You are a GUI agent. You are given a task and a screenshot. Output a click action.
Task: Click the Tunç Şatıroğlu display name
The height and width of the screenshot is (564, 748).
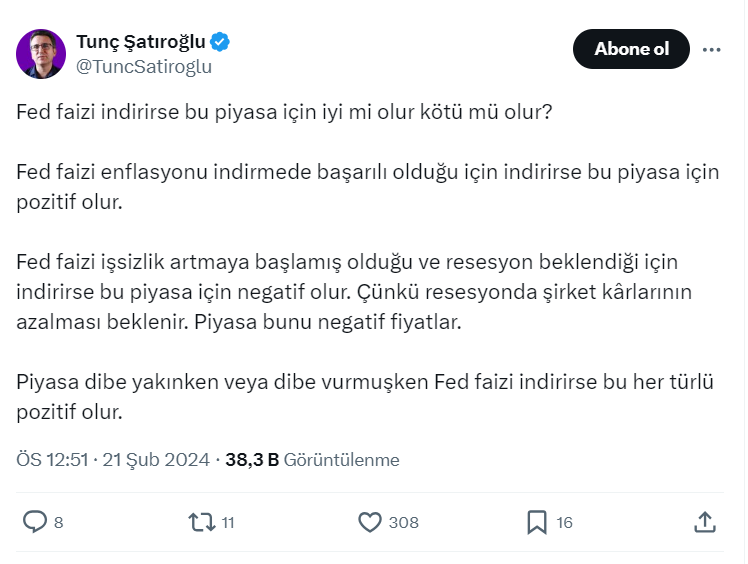click(141, 42)
